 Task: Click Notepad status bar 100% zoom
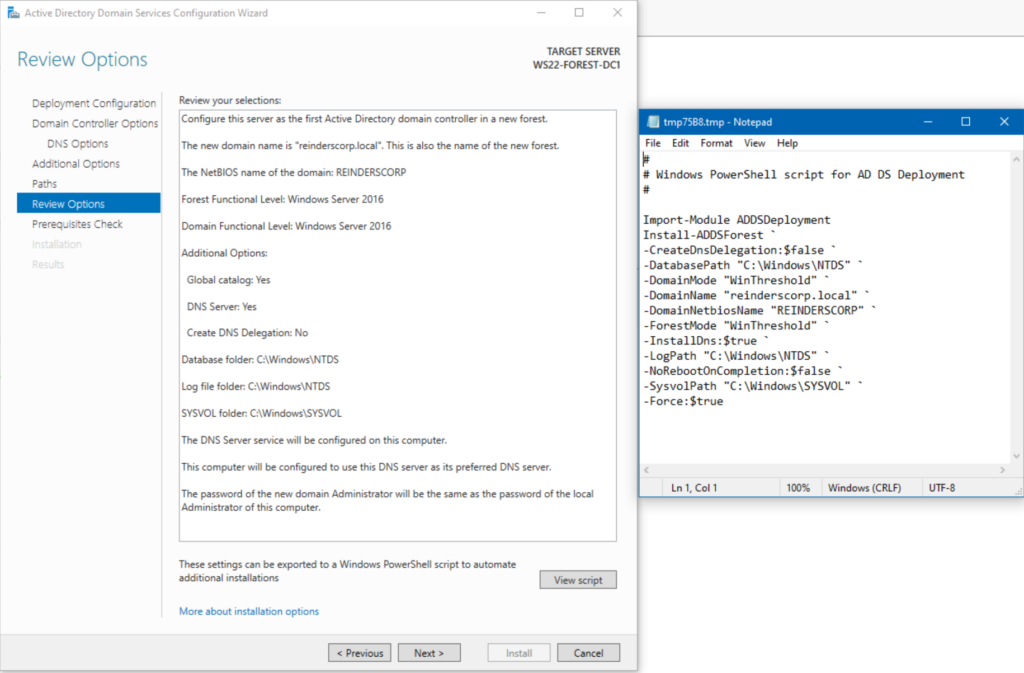tap(798, 488)
